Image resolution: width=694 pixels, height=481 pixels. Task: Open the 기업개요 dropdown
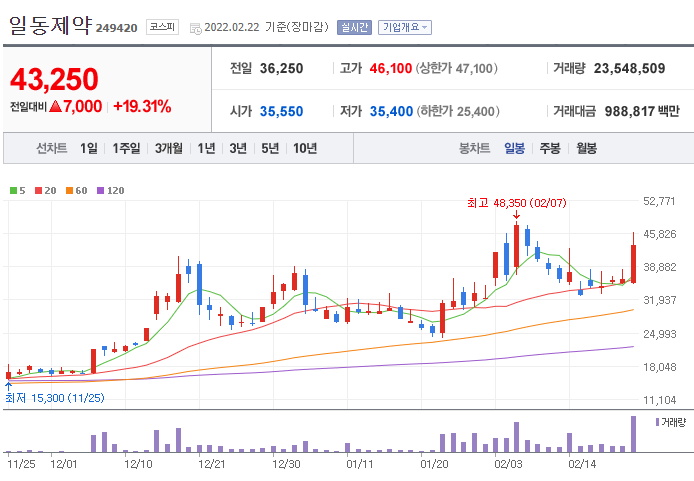pos(405,27)
